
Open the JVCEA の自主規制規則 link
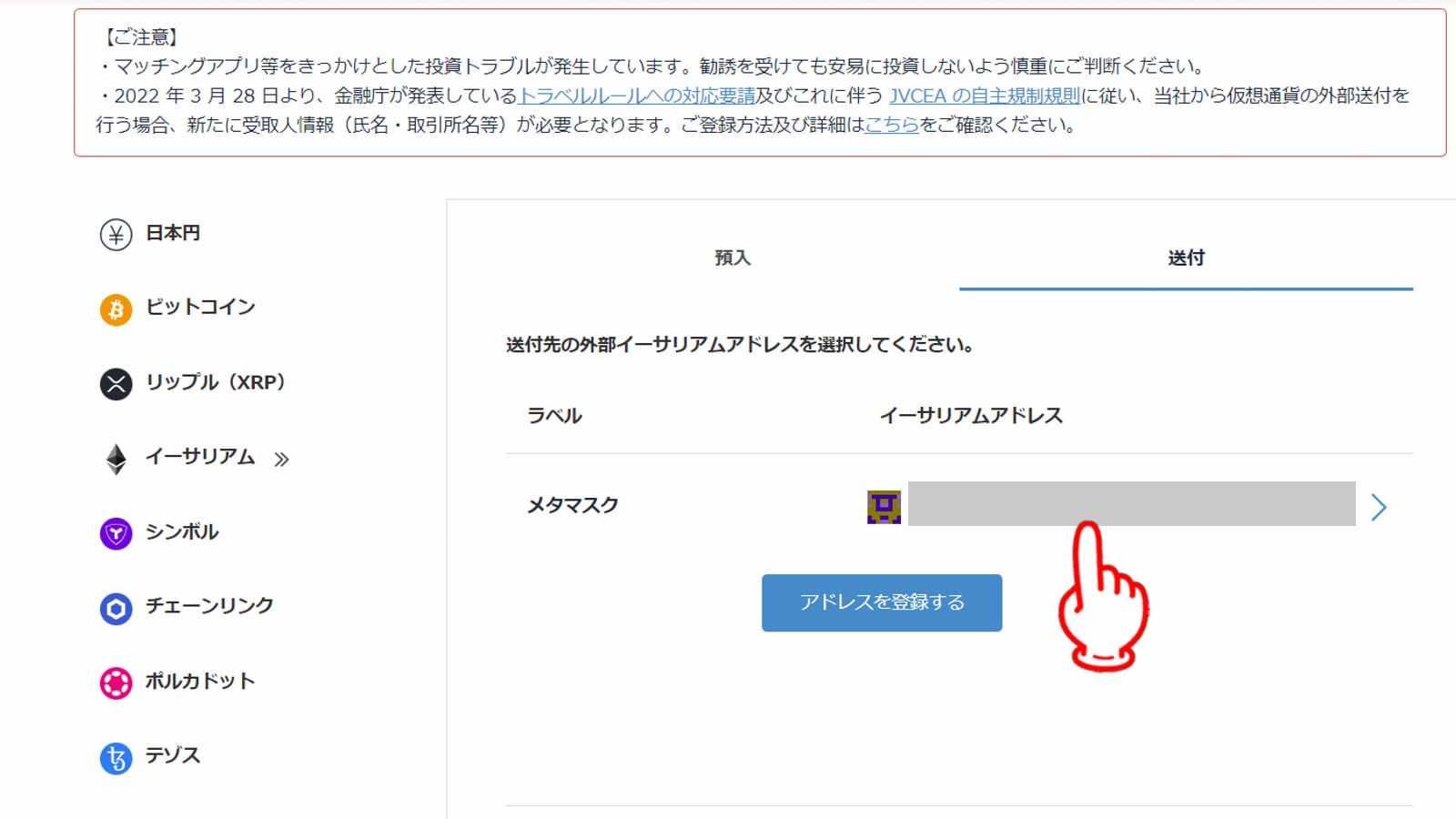tap(983, 95)
